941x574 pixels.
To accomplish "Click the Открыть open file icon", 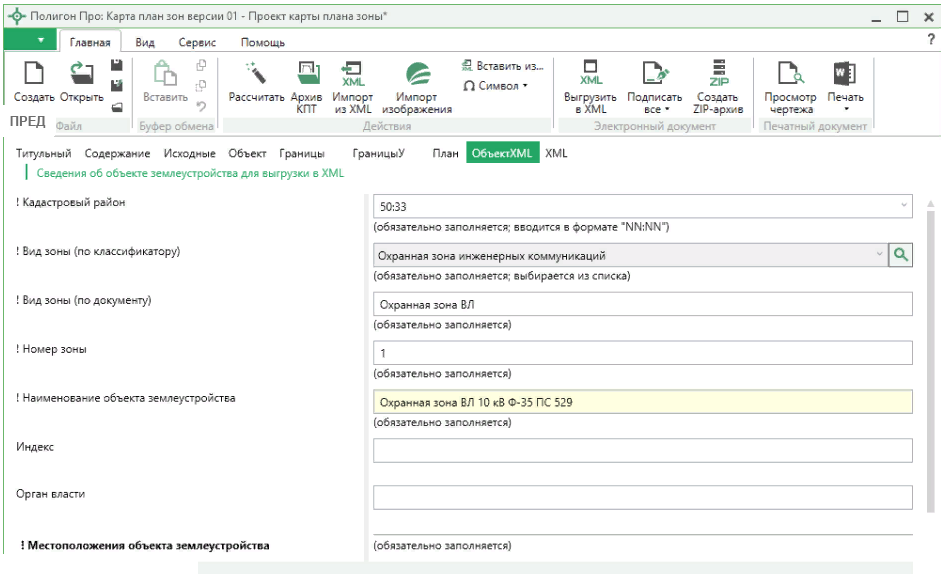I will coord(81,74).
